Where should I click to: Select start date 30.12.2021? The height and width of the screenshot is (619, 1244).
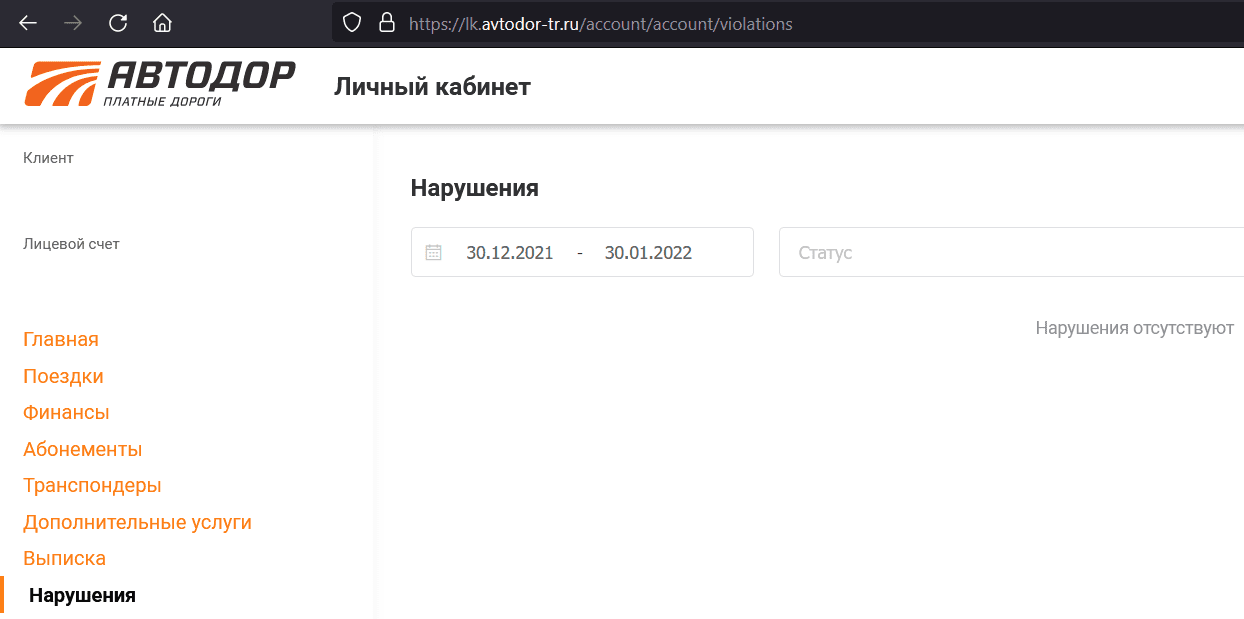click(509, 253)
